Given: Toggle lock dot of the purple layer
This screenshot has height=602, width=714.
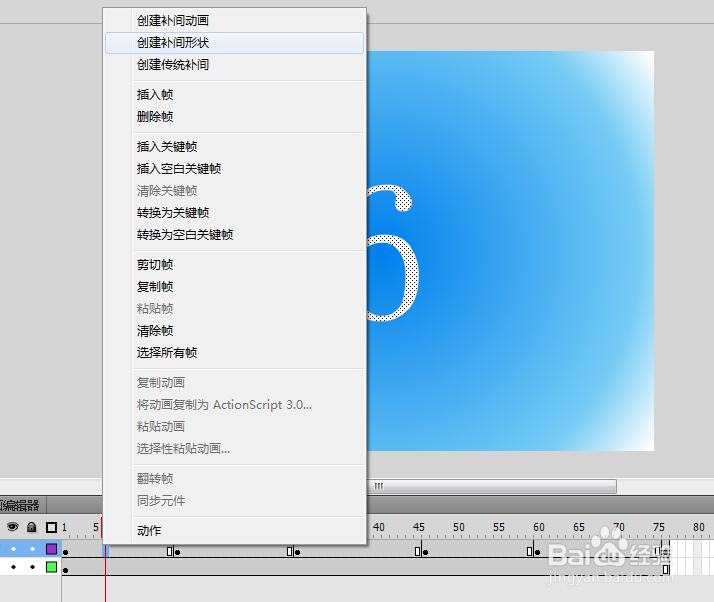Looking at the screenshot, I should coord(32,549).
